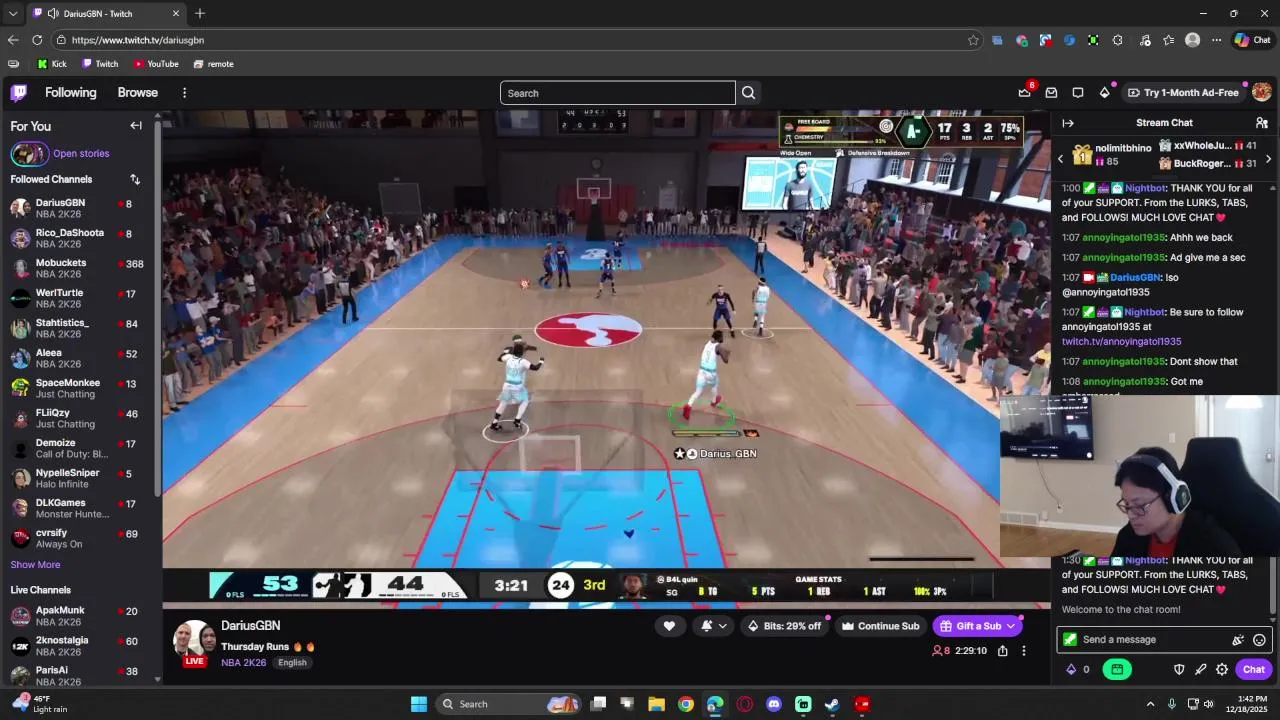Viewport: 1280px width, 720px height.
Task: Click the Continue Sub button
Action: point(880,626)
